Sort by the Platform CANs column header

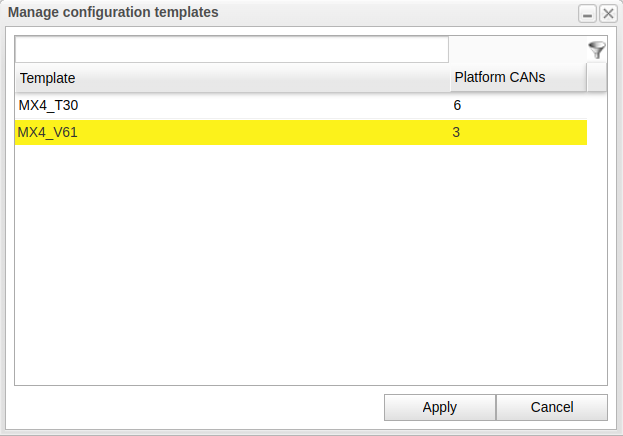pyautogui.click(x=517, y=78)
